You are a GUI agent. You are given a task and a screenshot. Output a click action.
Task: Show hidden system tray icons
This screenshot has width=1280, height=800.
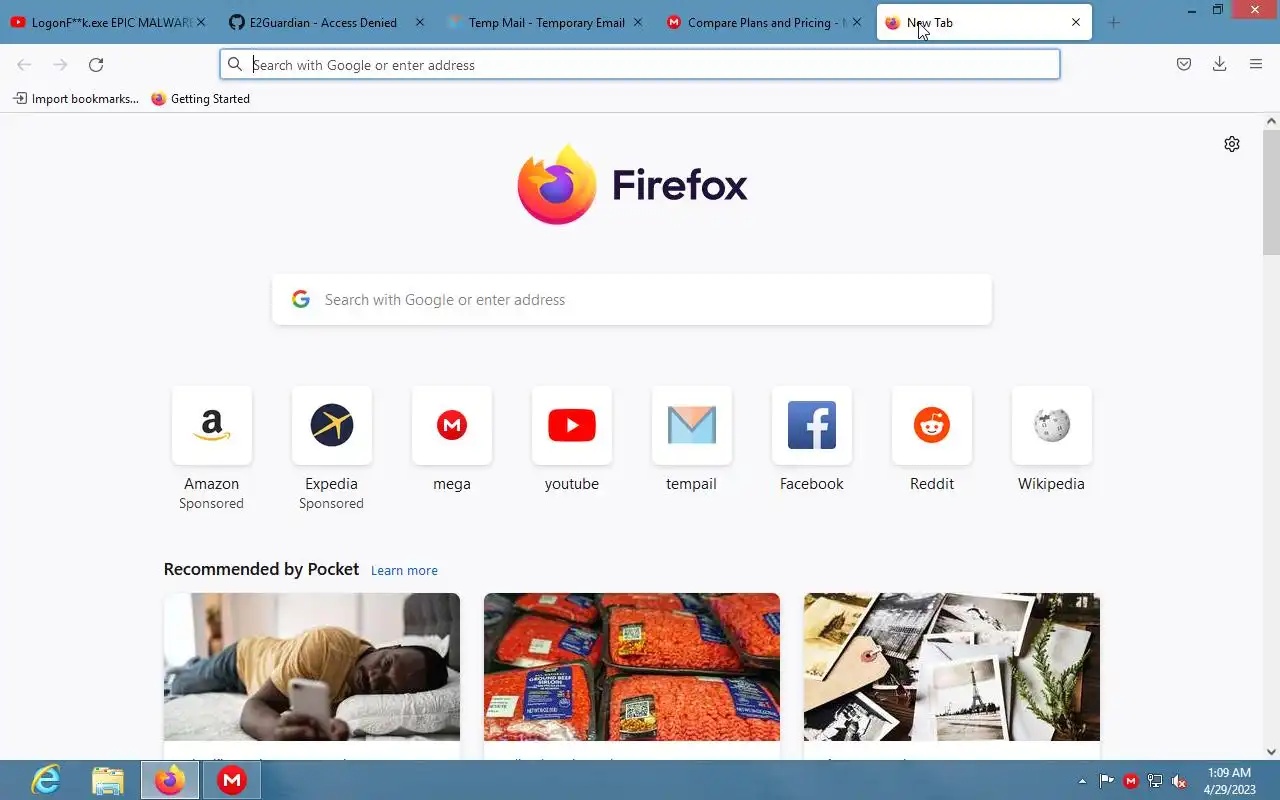pos(1082,781)
